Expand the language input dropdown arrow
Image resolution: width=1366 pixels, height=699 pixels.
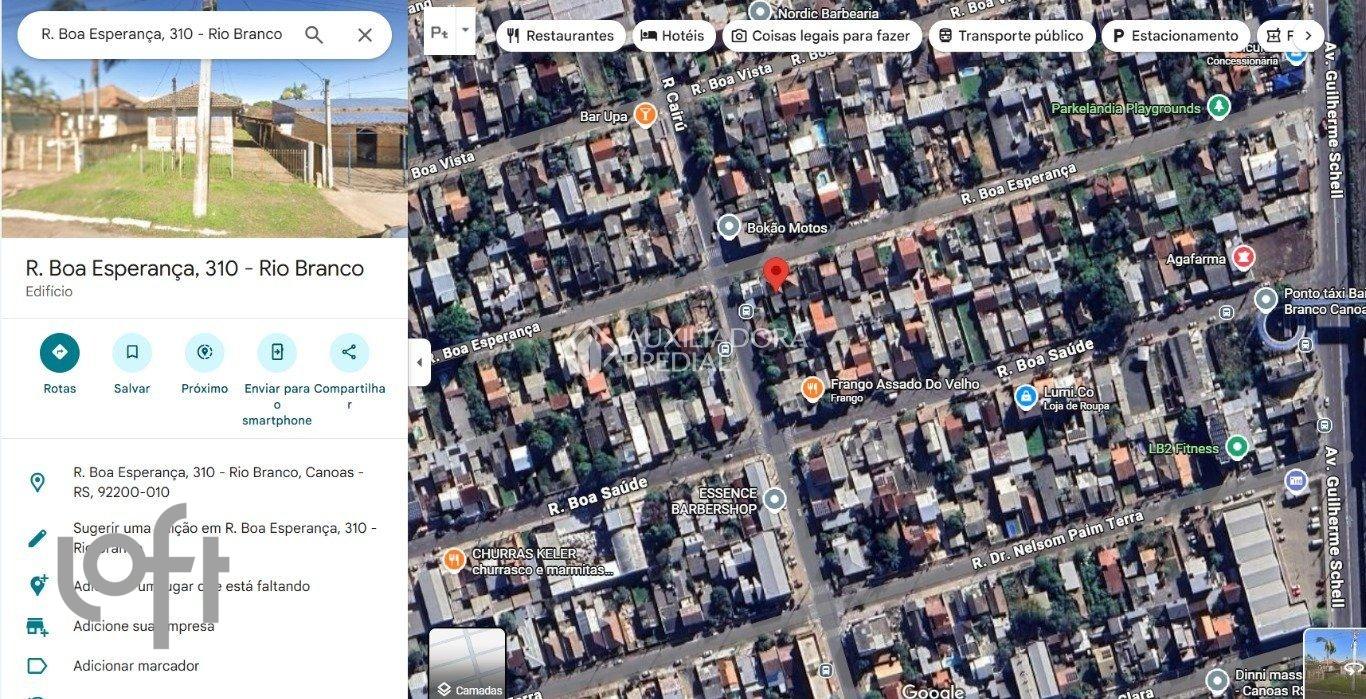tap(465, 31)
